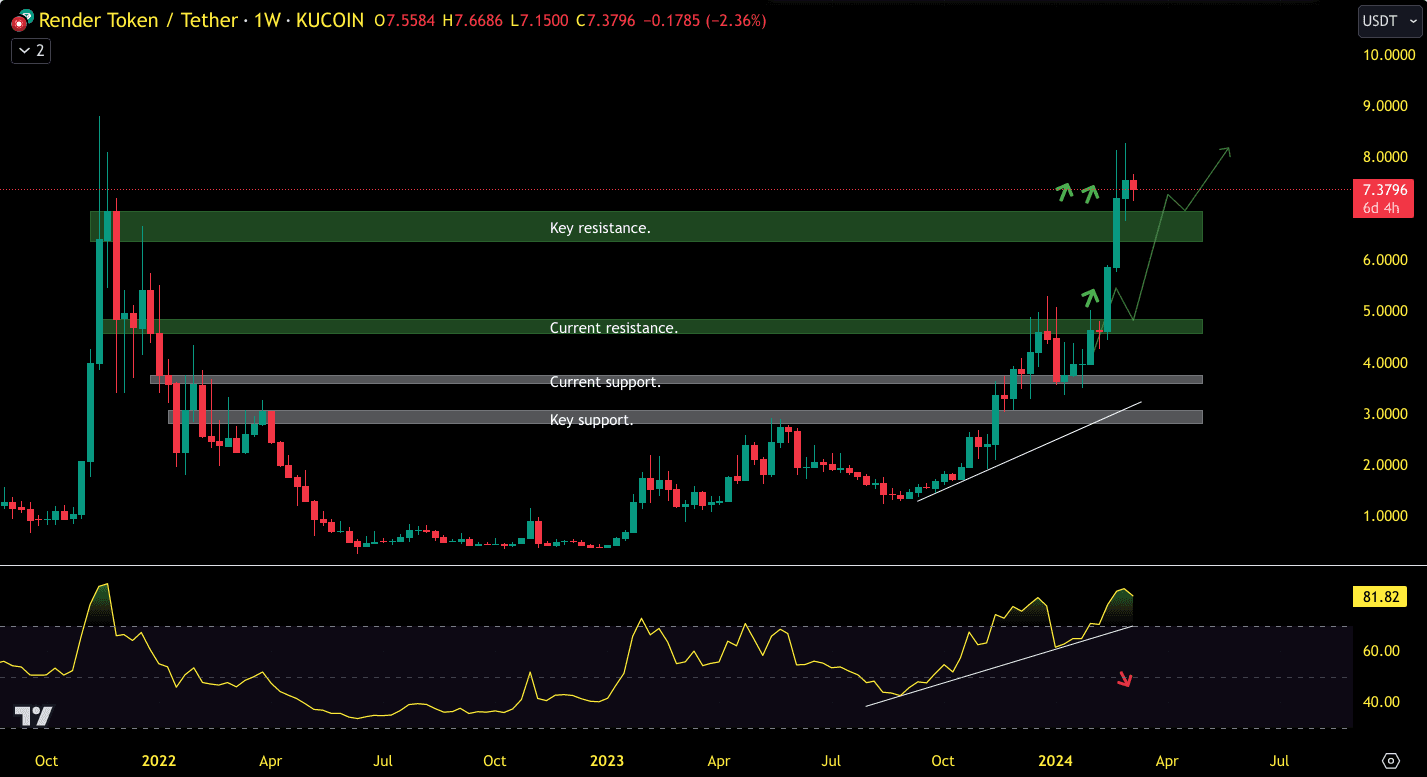Click the 2024 time axis label

(1056, 761)
